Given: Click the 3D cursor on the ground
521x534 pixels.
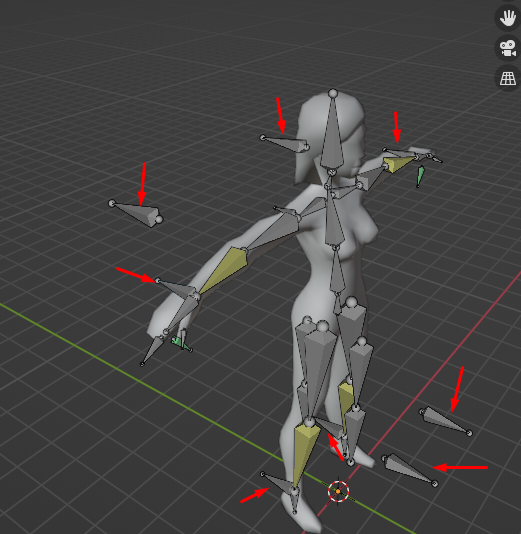Looking at the screenshot, I should click(x=338, y=491).
